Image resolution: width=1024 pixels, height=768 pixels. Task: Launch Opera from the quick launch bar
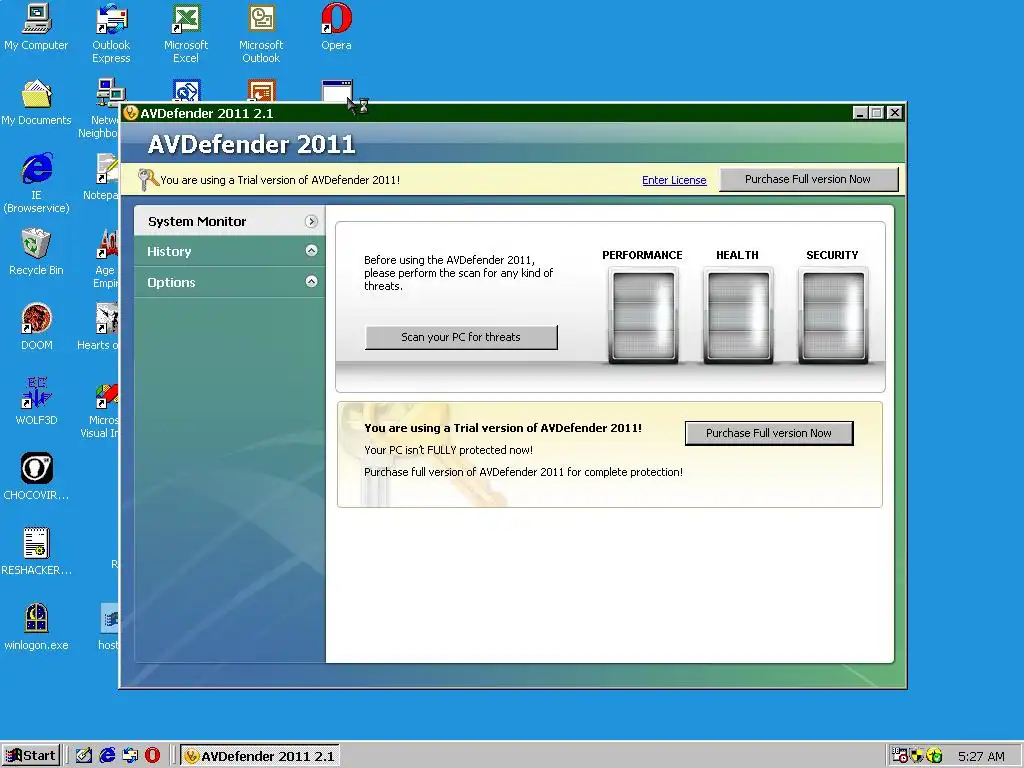click(152, 756)
